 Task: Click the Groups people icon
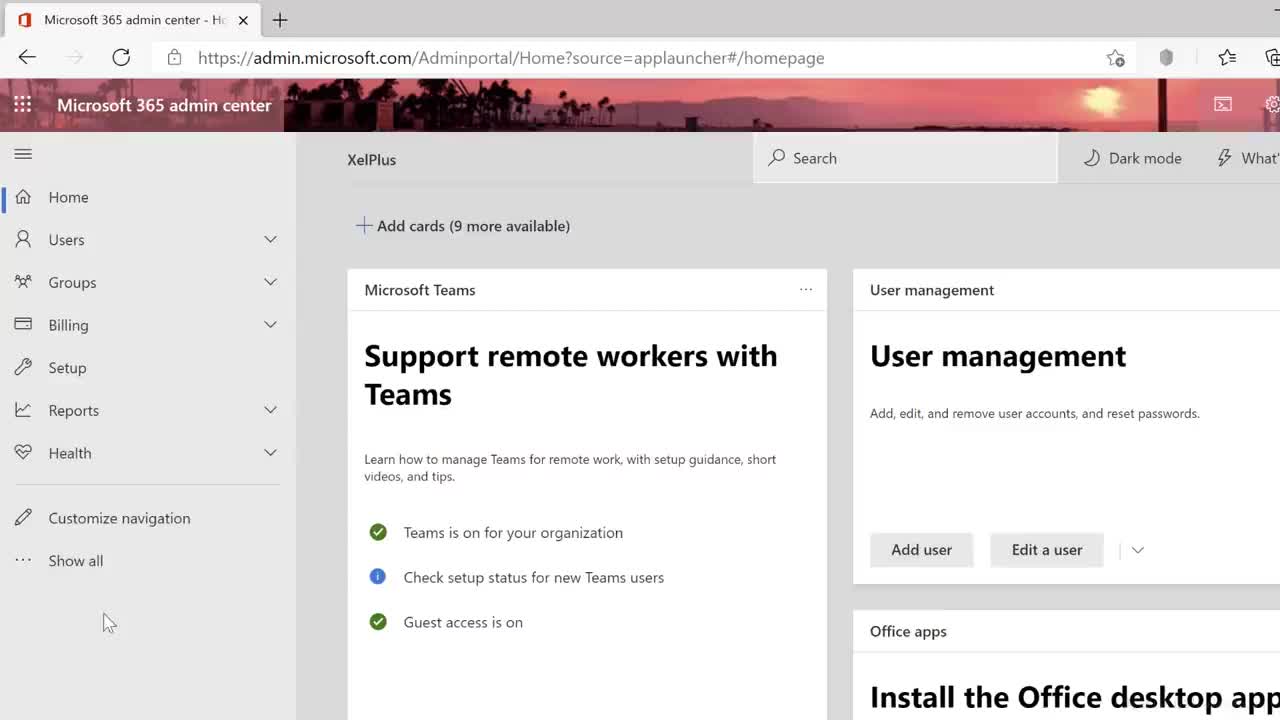click(x=23, y=282)
